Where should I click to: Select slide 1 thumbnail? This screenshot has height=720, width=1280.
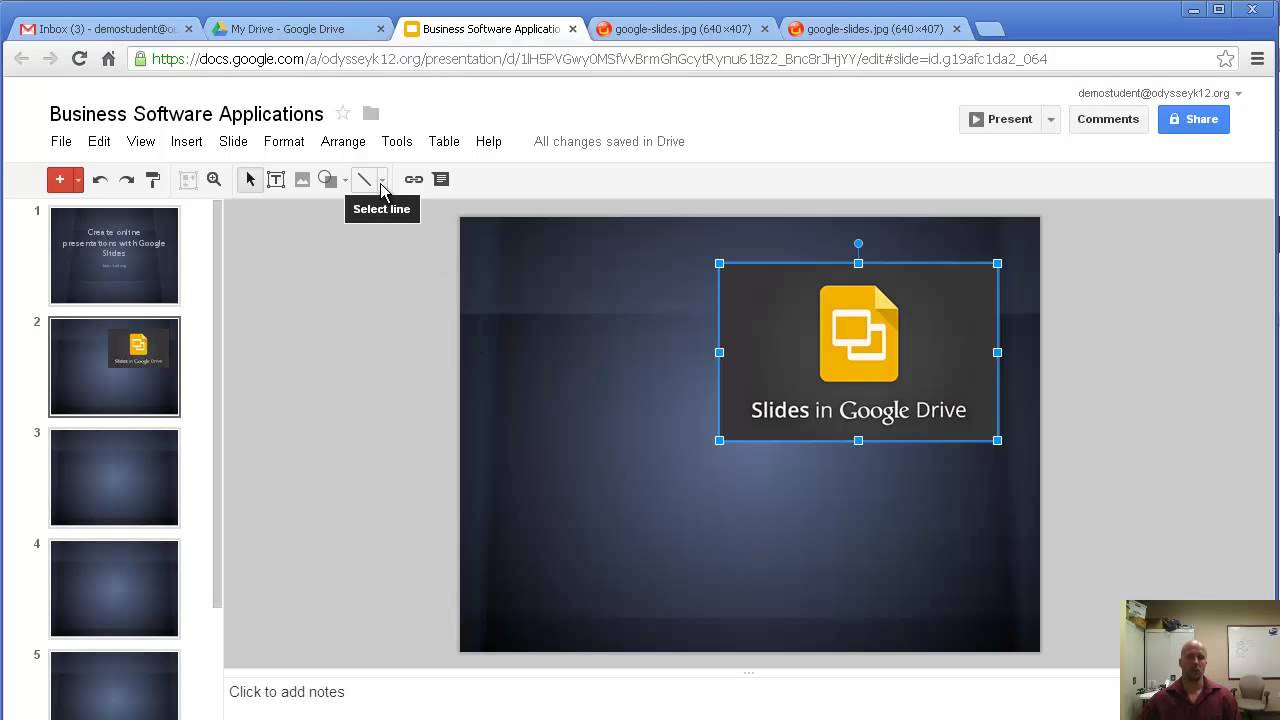pyautogui.click(x=115, y=255)
